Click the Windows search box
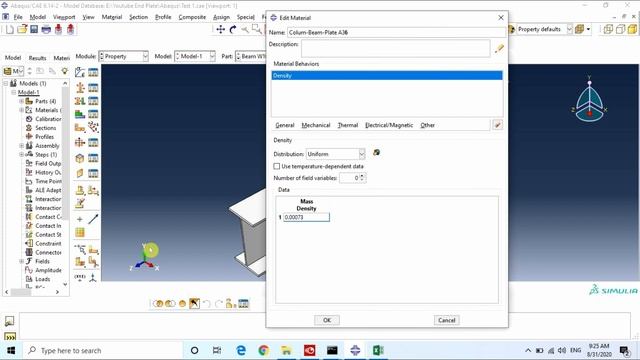The width and height of the screenshot is (640, 360). pyautogui.click(x=104, y=350)
